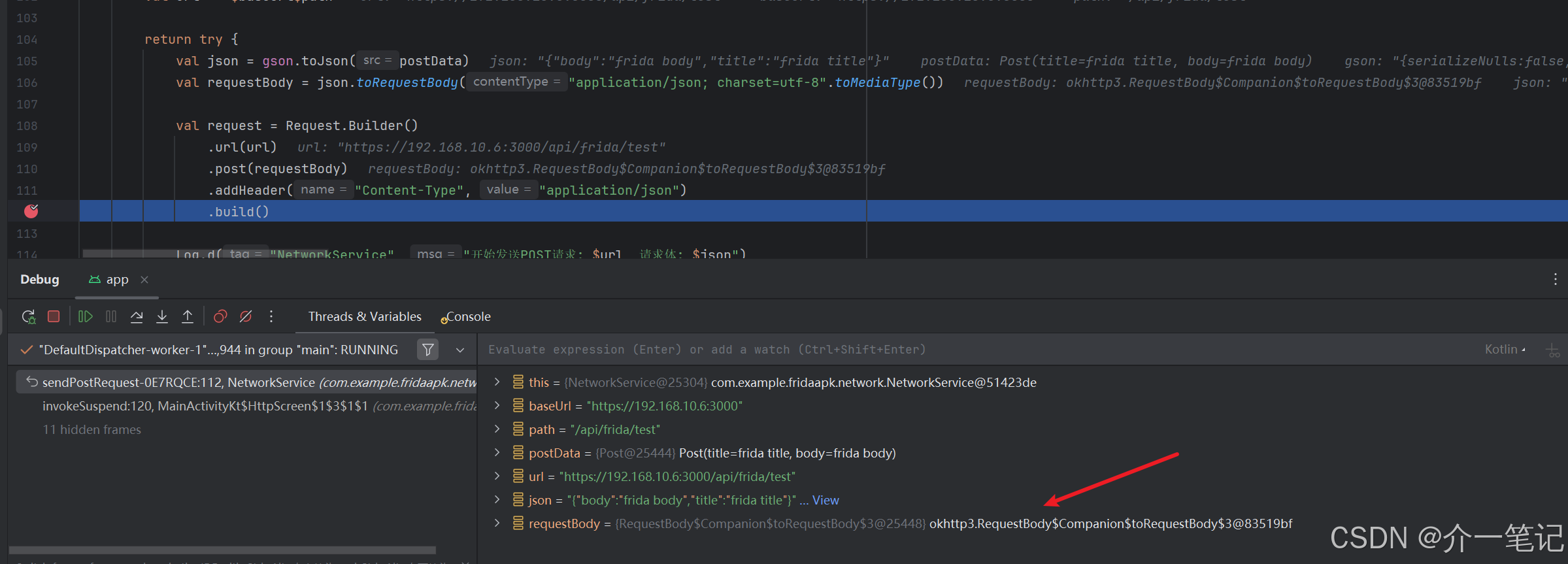Step over to the next line

(137, 317)
